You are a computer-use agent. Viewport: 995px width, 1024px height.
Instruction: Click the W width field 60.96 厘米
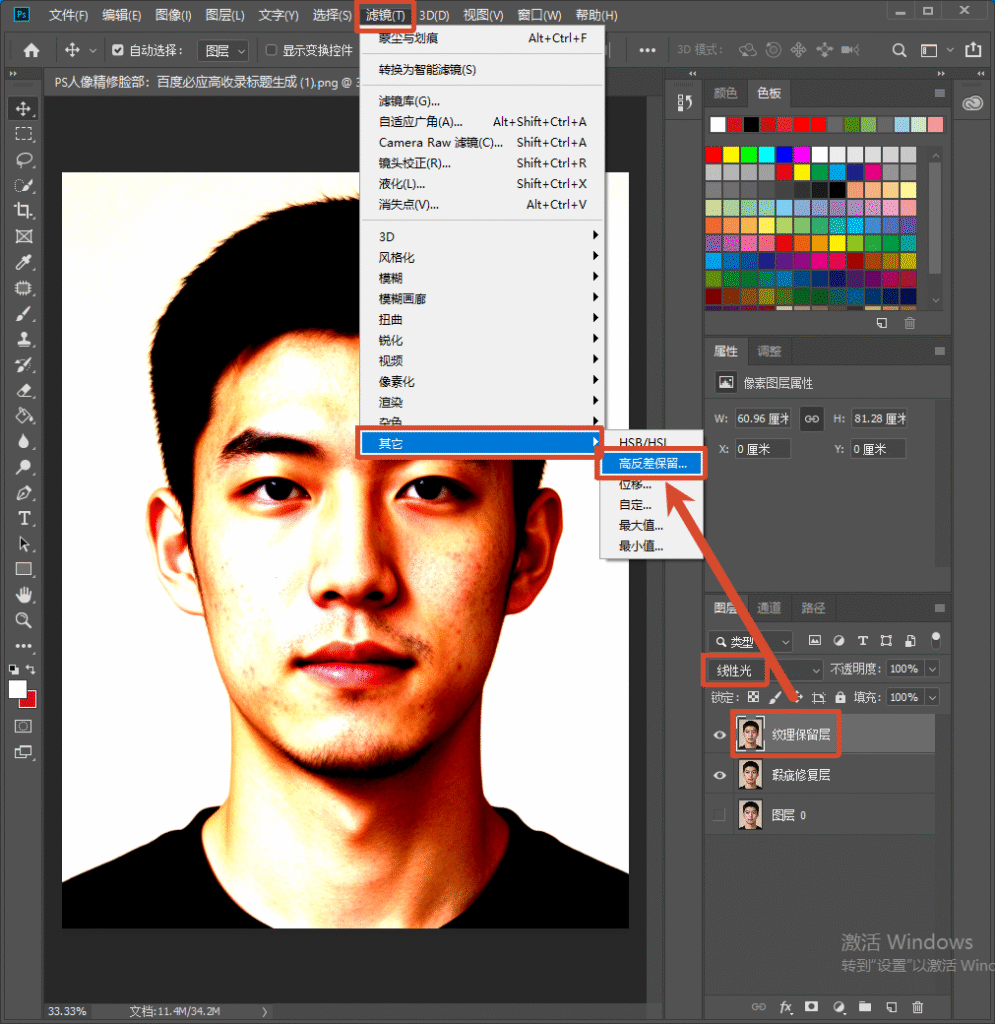pyautogui.click(x=763, y=419)
